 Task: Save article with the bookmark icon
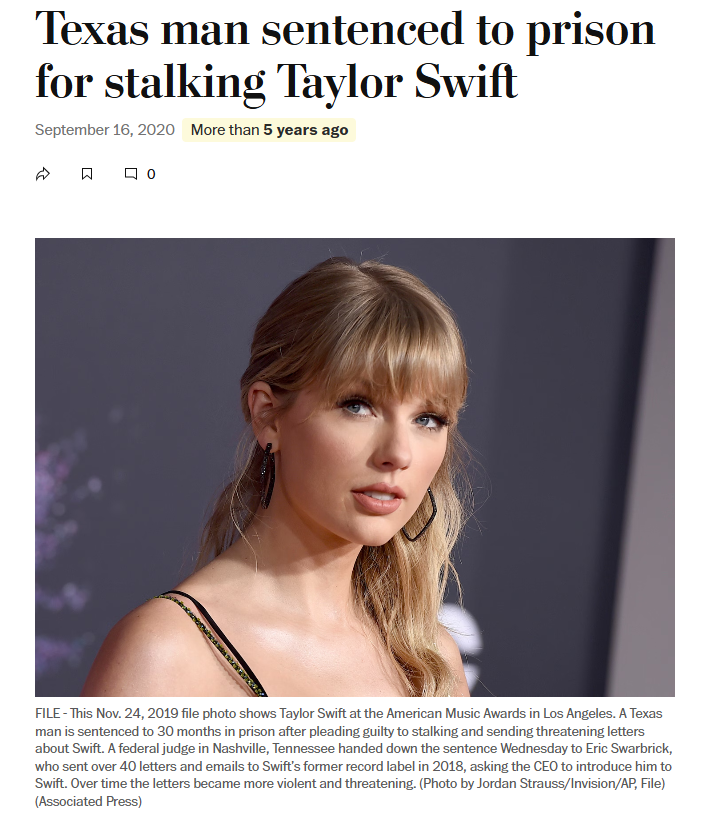(87, 174)
